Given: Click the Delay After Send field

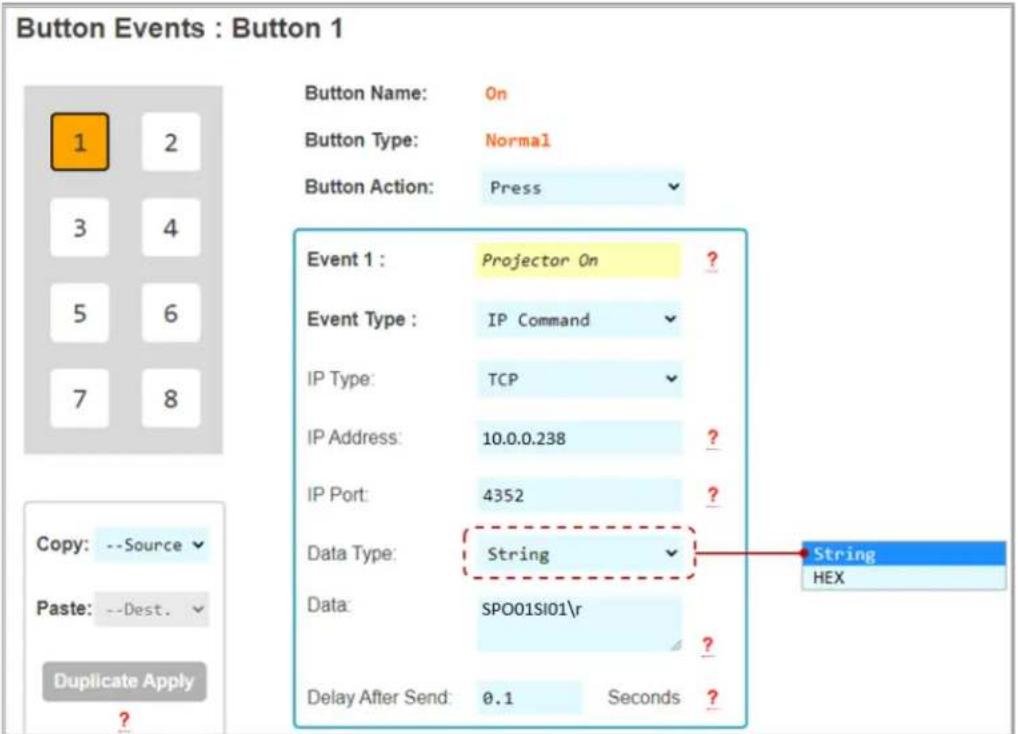Looking at the screenshot, I should [529, 698].
